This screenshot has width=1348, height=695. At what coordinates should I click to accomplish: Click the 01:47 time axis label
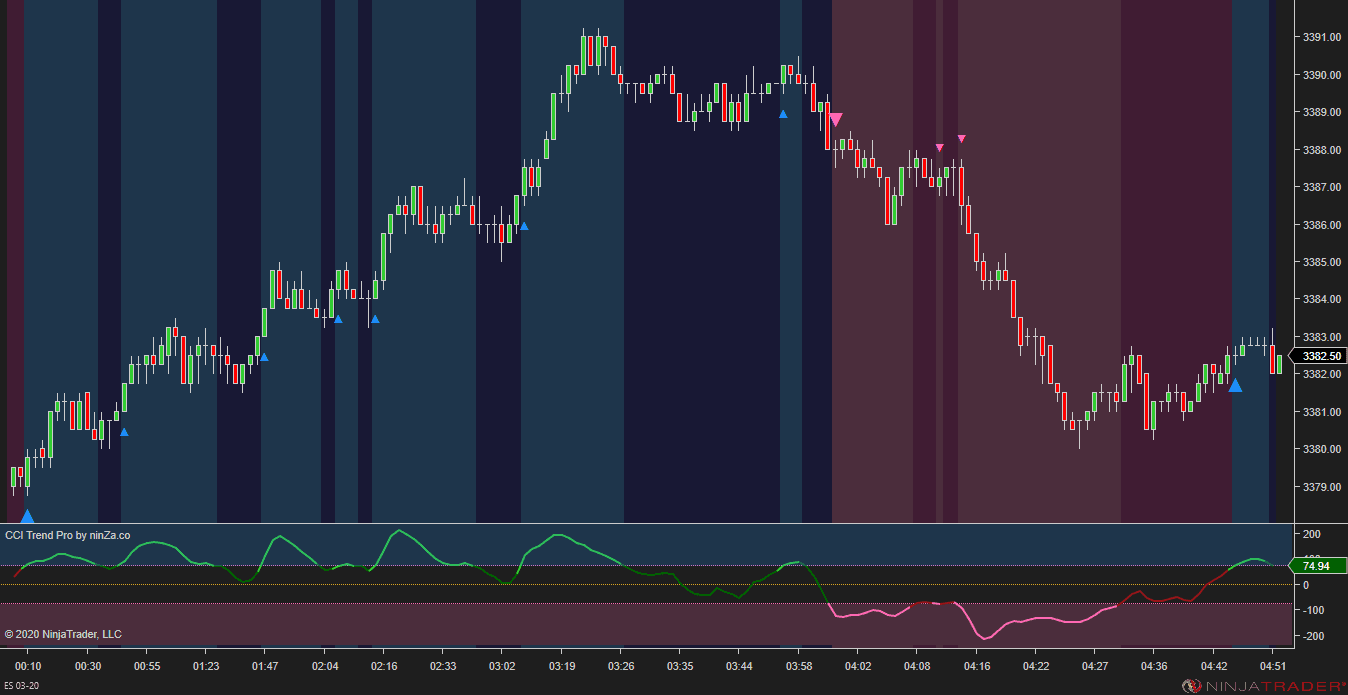point(265,666)
